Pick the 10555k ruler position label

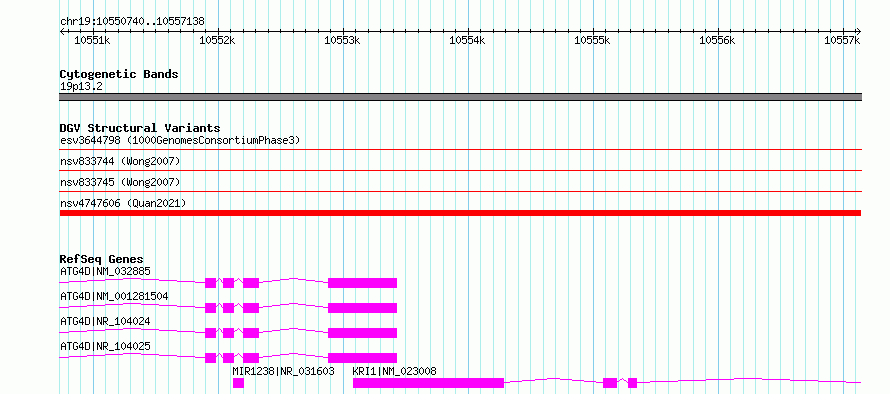tap(593, 40)
